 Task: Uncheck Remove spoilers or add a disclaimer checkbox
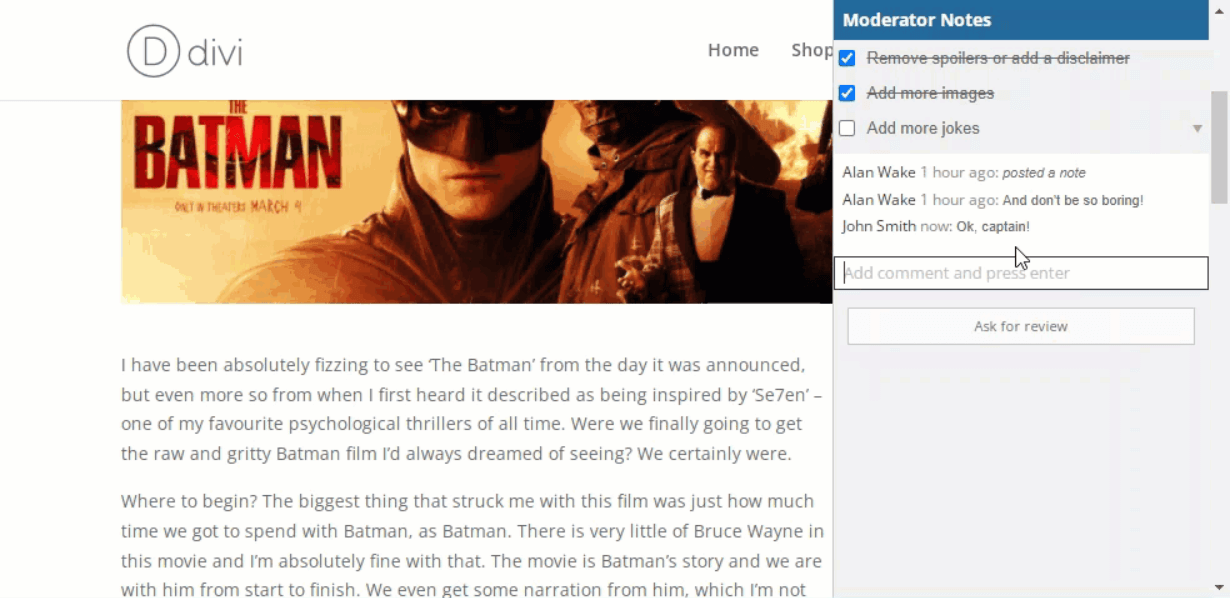pyautogui.click(x=847, y=58)
